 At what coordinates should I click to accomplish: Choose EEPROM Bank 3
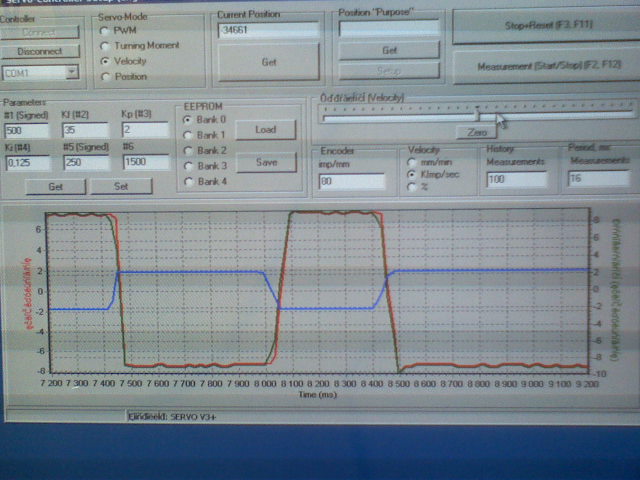[x=189, y=166]
